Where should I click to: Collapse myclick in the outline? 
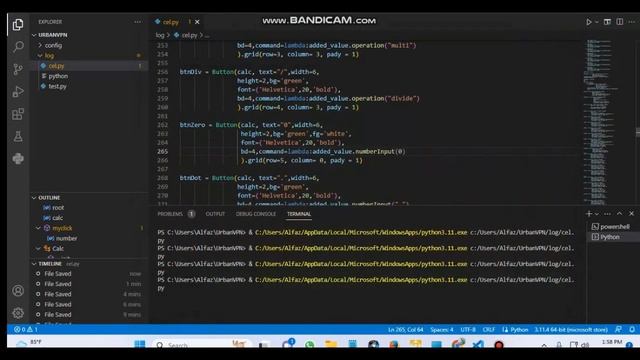click(x=39, y=228)
